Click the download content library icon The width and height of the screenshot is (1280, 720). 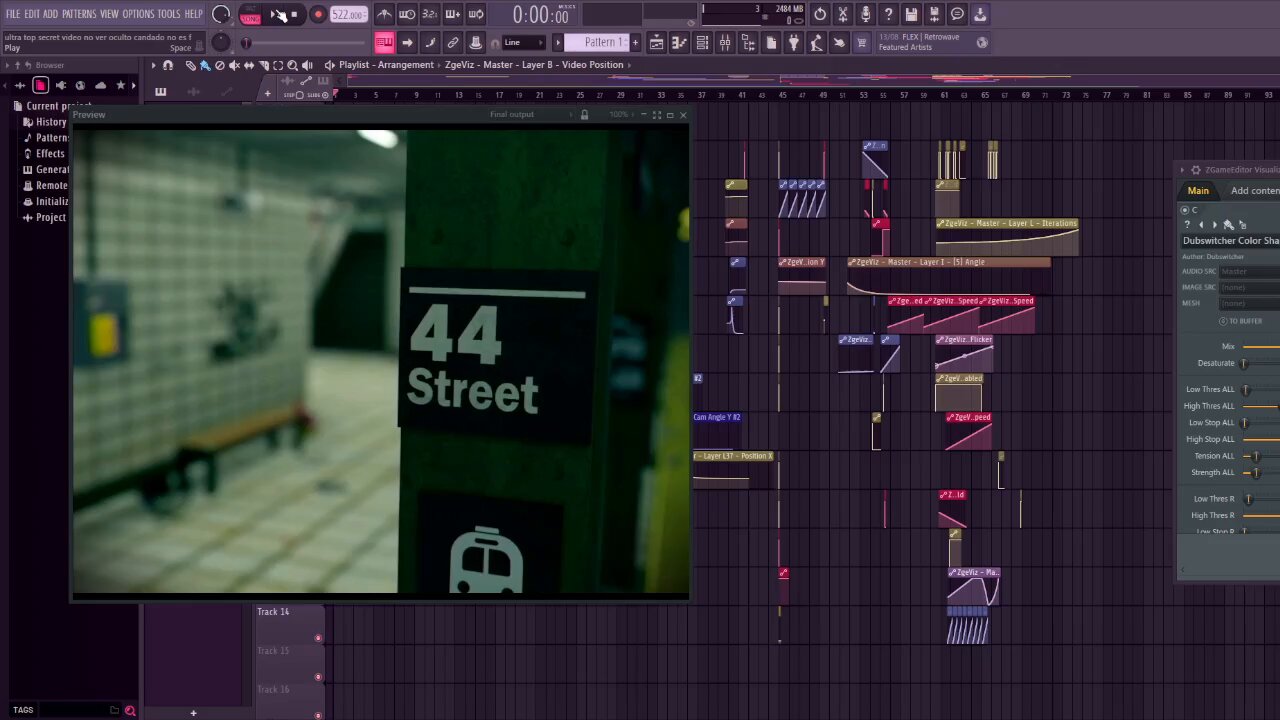[980, 14]
